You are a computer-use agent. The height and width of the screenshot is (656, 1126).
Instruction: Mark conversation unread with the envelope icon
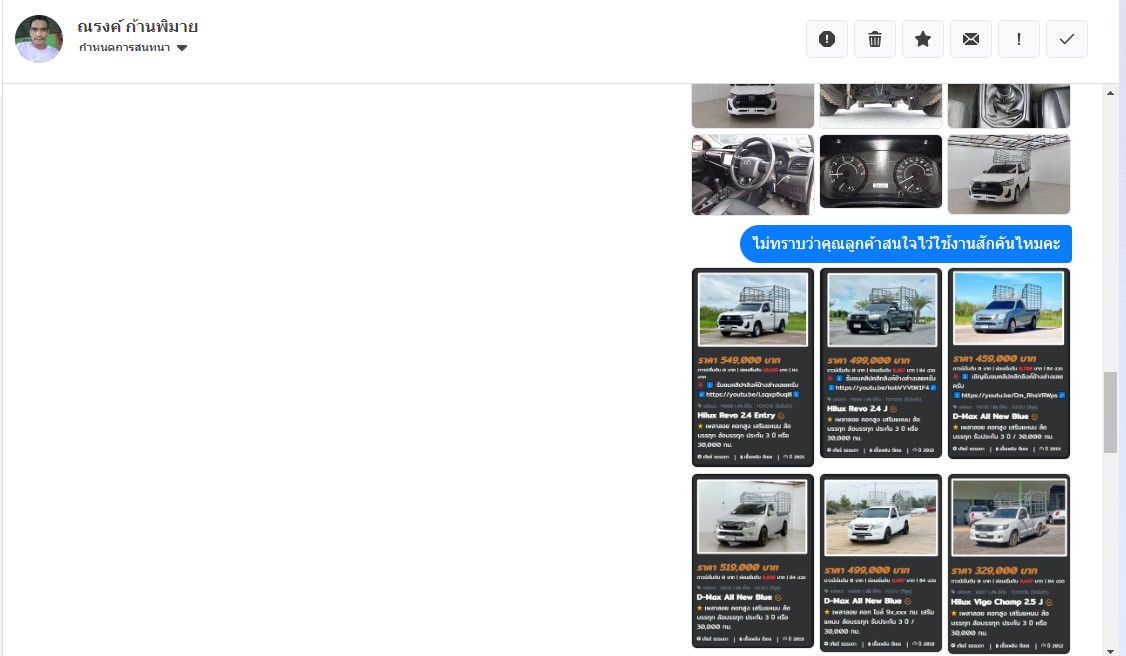pos(971,39)
